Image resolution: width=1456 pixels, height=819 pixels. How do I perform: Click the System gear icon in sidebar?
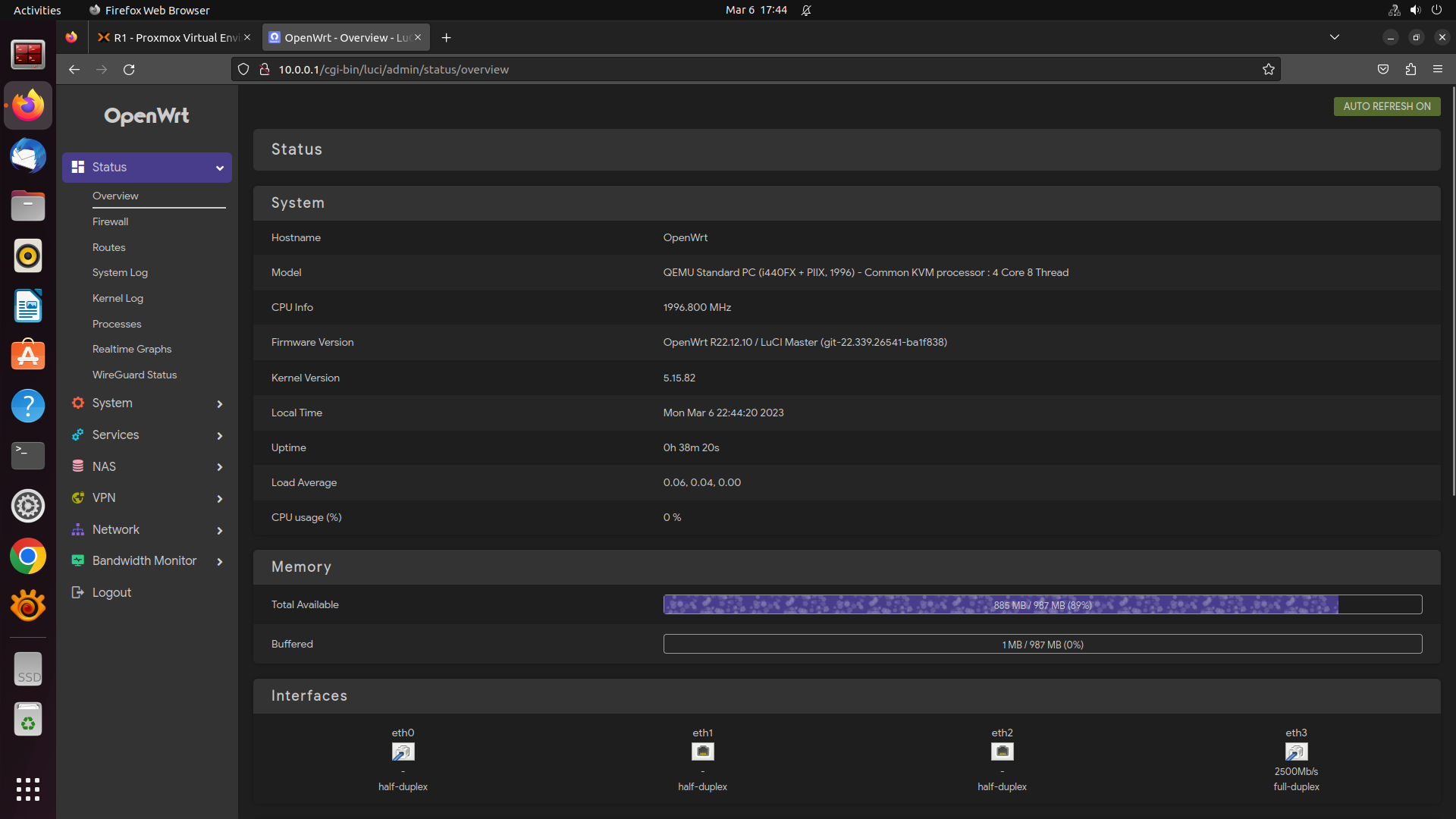coord(78,403)
